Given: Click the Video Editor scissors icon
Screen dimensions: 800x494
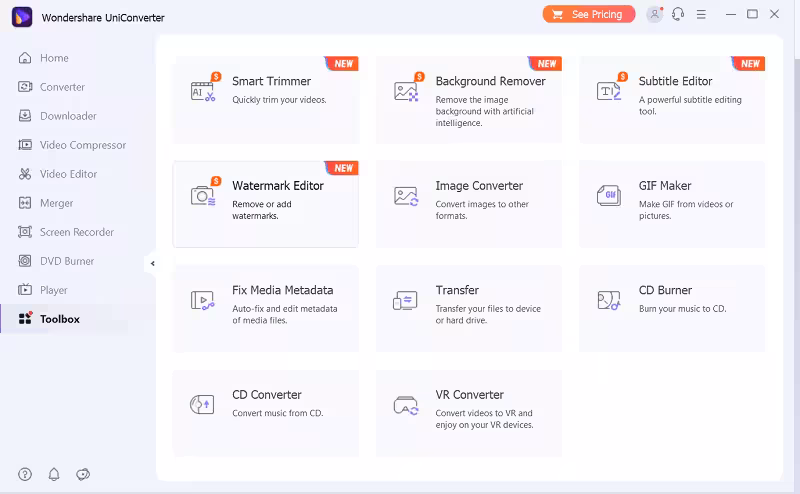Looking at the screenshot, I should [24, 174].
